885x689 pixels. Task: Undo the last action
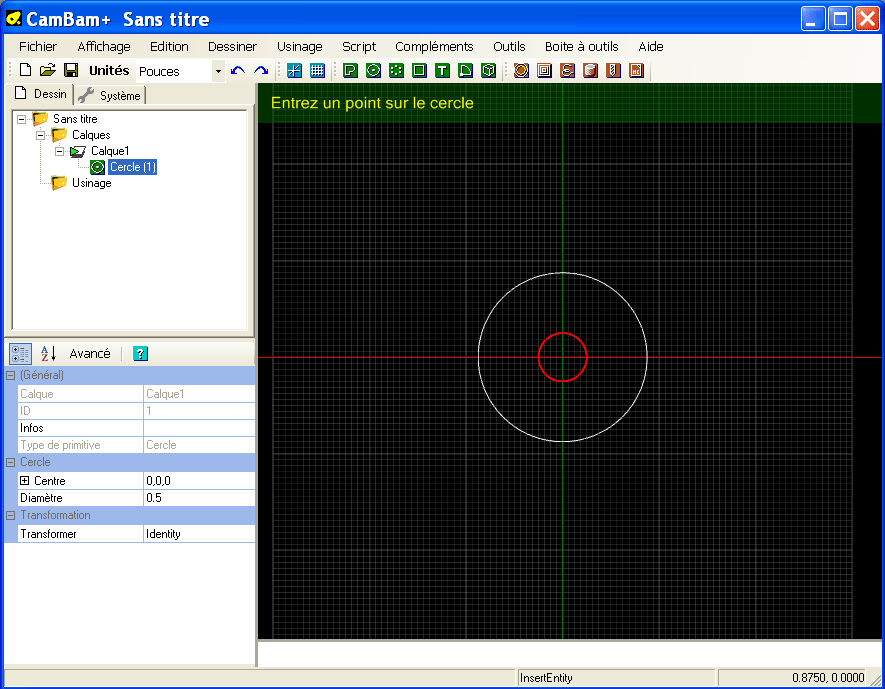coord(238,71)
